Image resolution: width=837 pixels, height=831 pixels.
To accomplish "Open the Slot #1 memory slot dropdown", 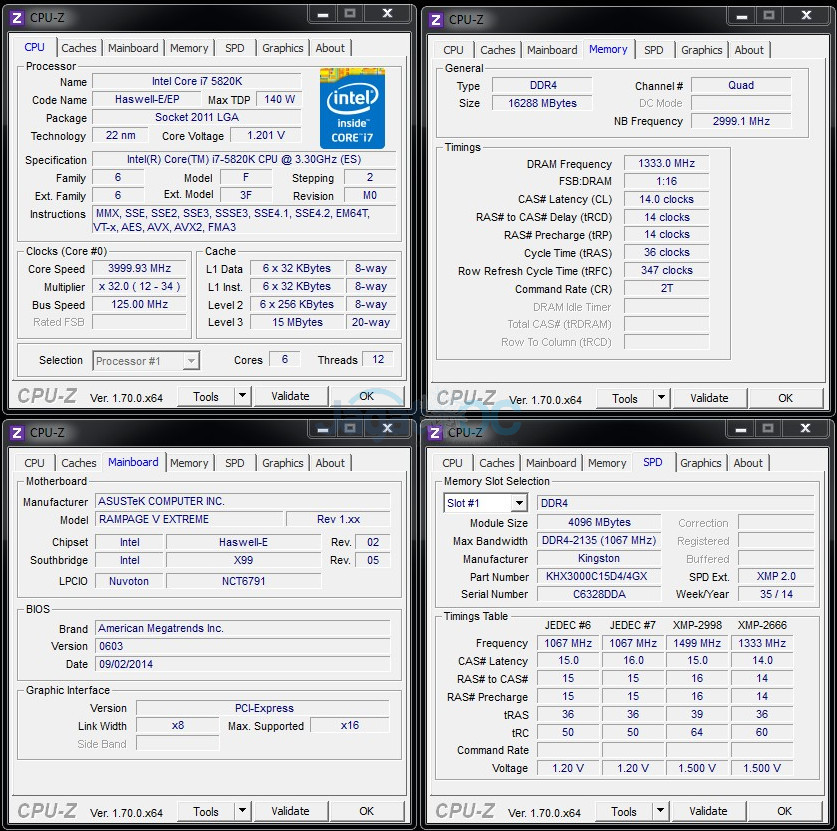I will click(518, 503).
